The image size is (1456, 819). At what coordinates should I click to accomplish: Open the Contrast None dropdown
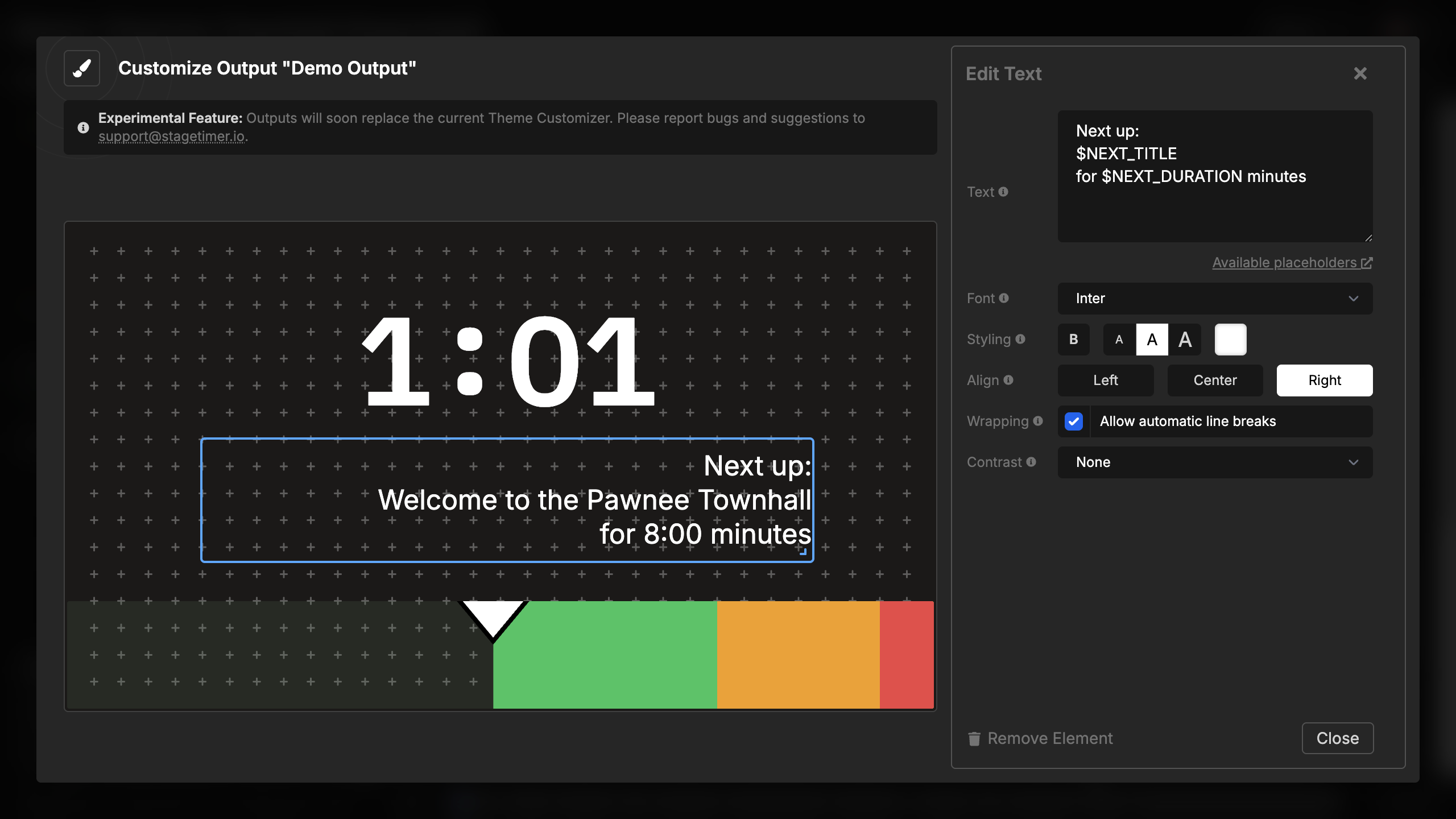click(x=1215, y=462)
